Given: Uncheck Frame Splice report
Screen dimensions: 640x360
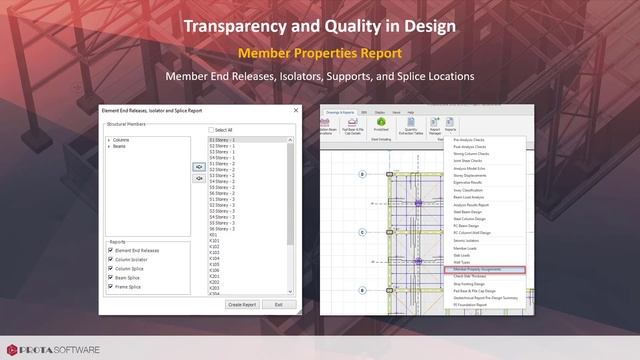Looking at the screenshot, I should (x=110, y=286).
